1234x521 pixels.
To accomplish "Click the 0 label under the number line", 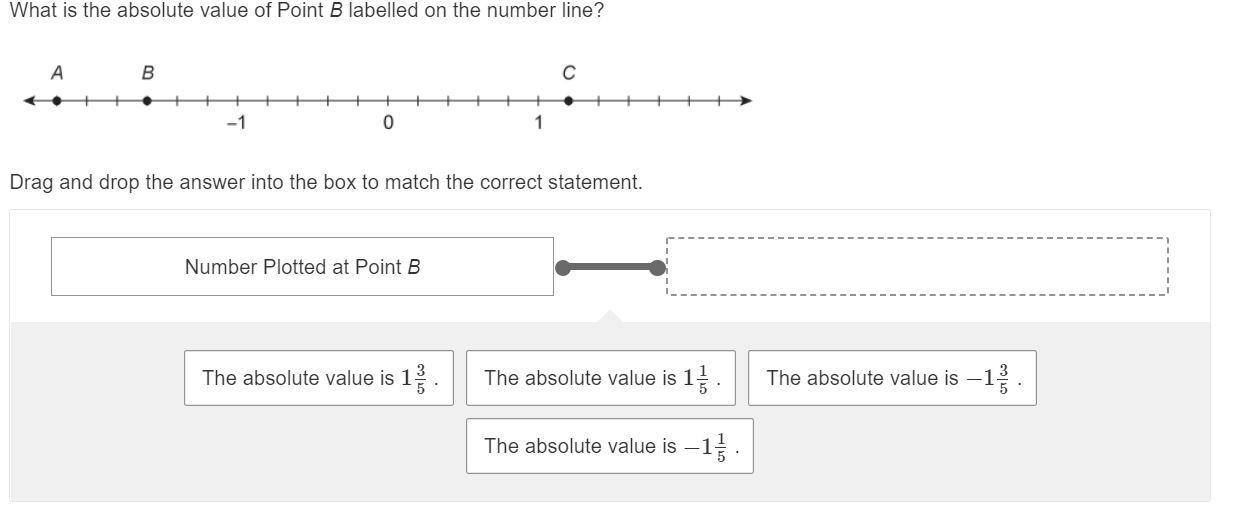I will [x=388, y=123].
